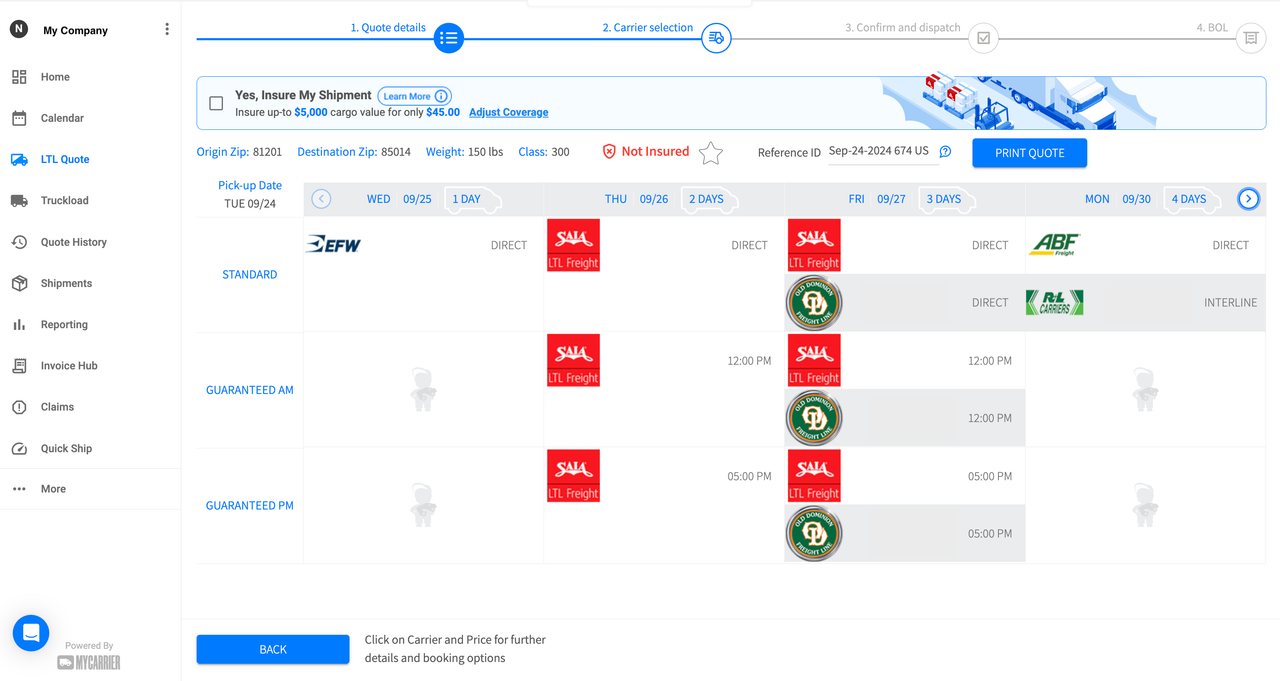The width and height of the screenshot is (1280, 681).
Task: Click the Destination Zip 85014 value
Action: (x=396, y=152)
